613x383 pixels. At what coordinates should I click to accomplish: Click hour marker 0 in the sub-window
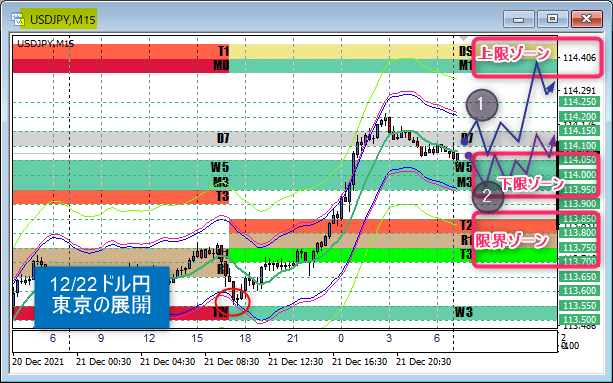point(341,338)
